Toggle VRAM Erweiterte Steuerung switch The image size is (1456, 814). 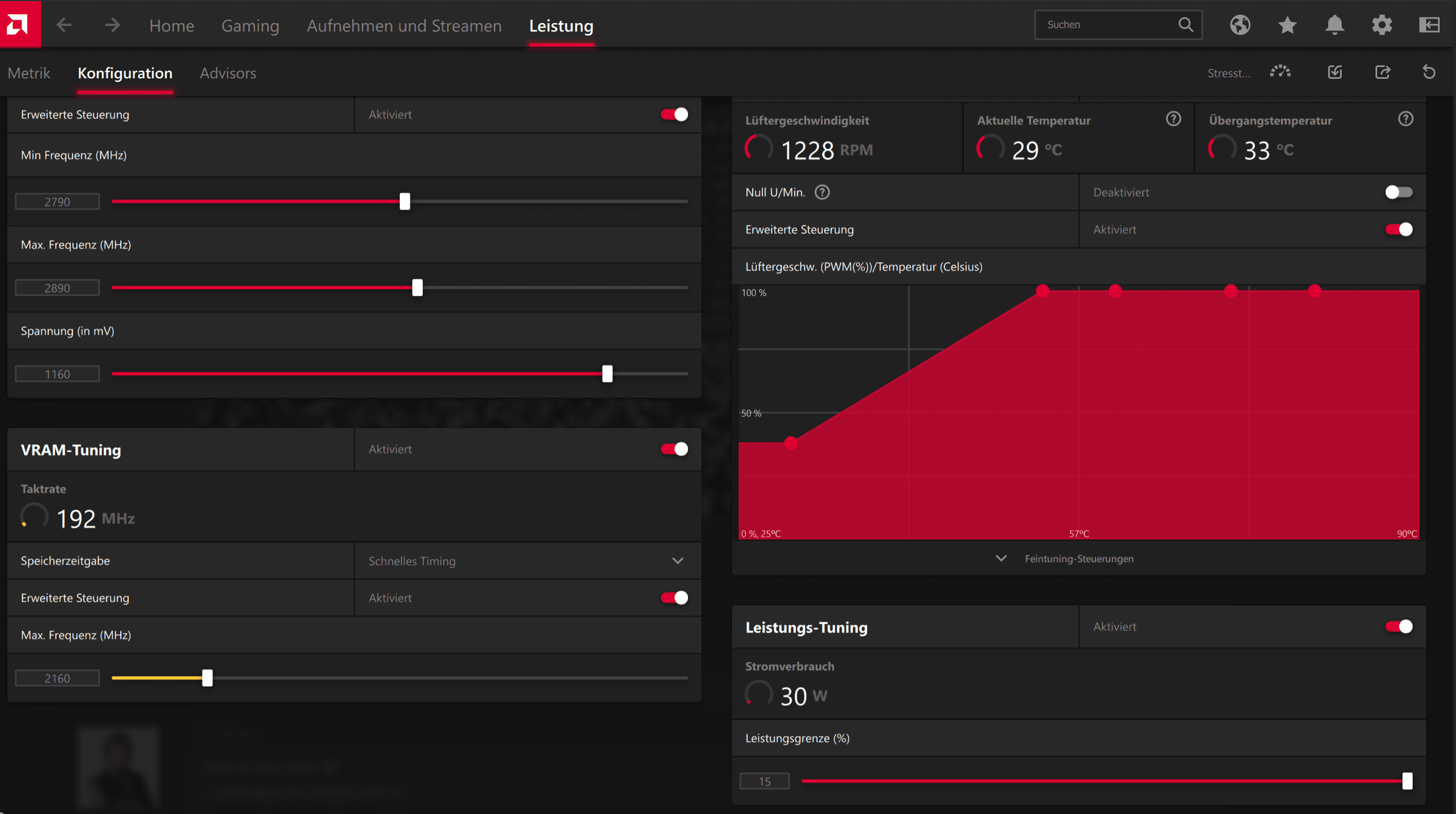(x=675, y=598)
